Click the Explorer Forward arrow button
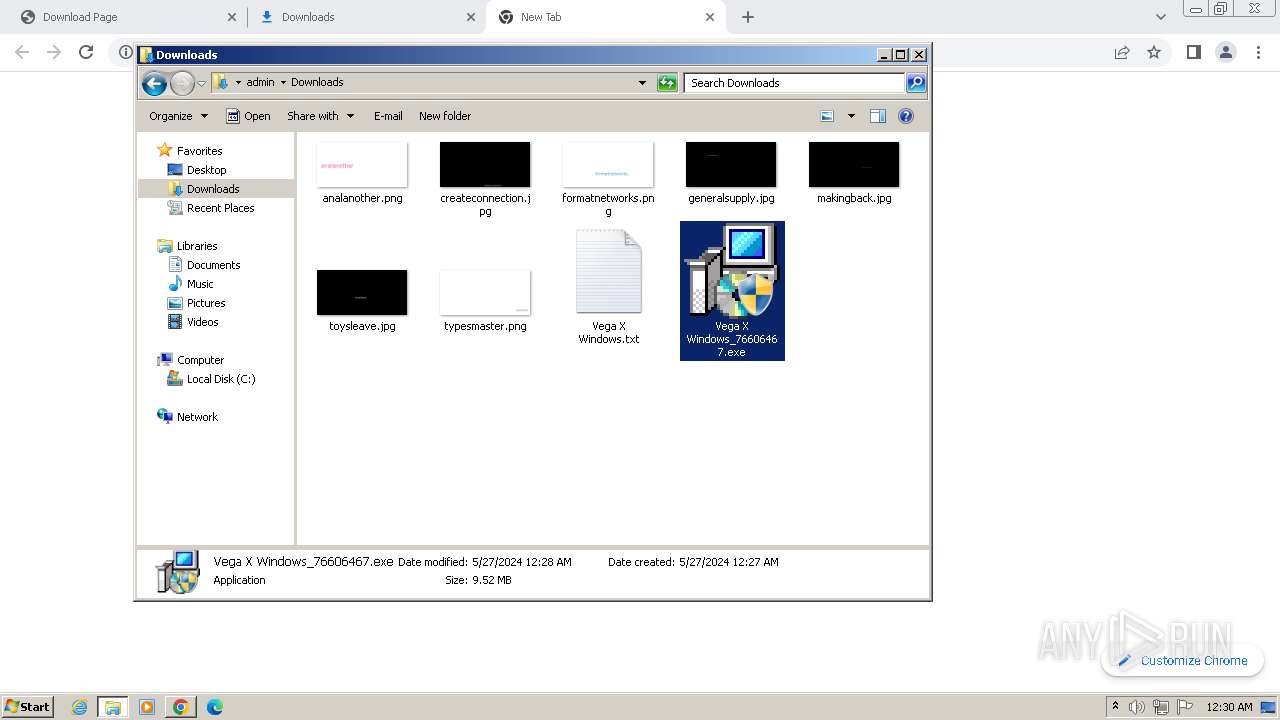Image resolution: width=1280 pixels, height=720 pixels. tap(182, 84)
